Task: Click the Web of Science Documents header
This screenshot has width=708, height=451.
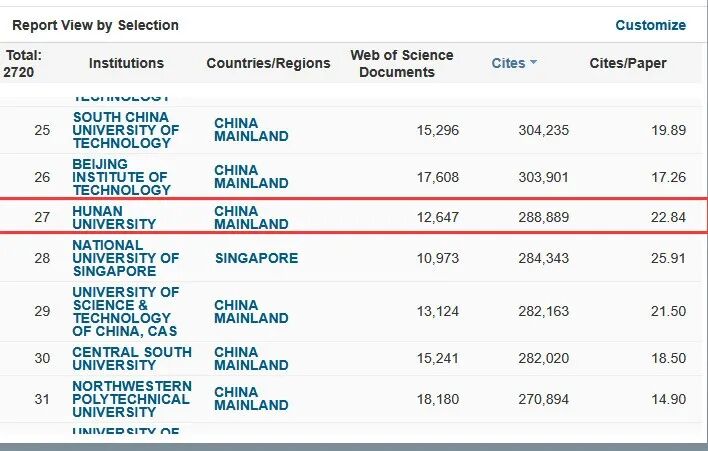Action: click(x=401, y=63)
